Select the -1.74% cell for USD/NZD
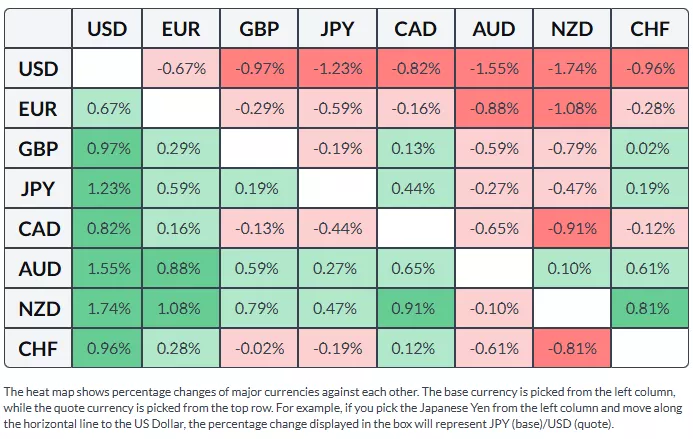The width and height of the screenshot is (693, 439). 571,69
